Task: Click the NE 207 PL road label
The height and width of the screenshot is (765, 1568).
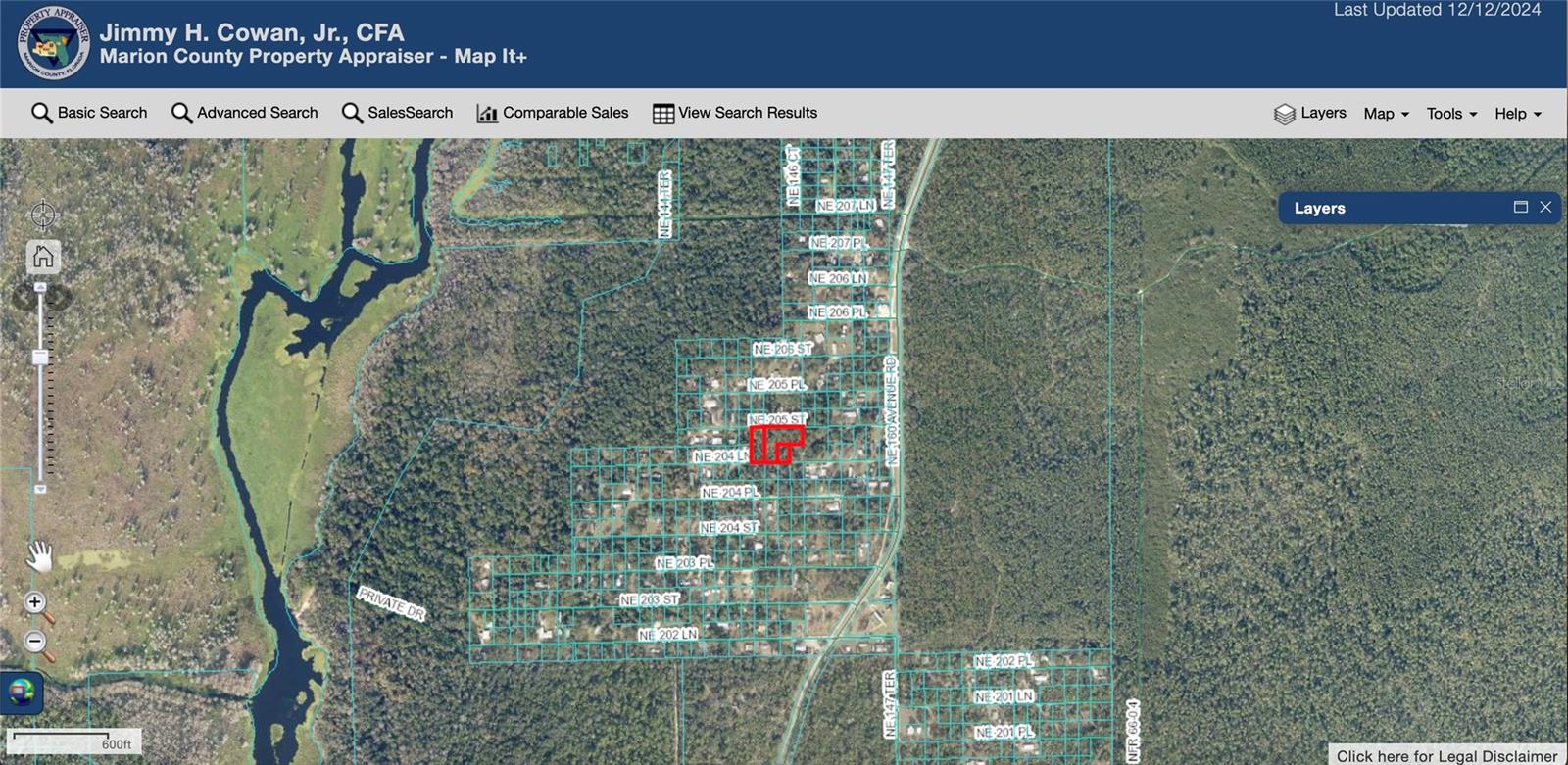Action: 839,242
